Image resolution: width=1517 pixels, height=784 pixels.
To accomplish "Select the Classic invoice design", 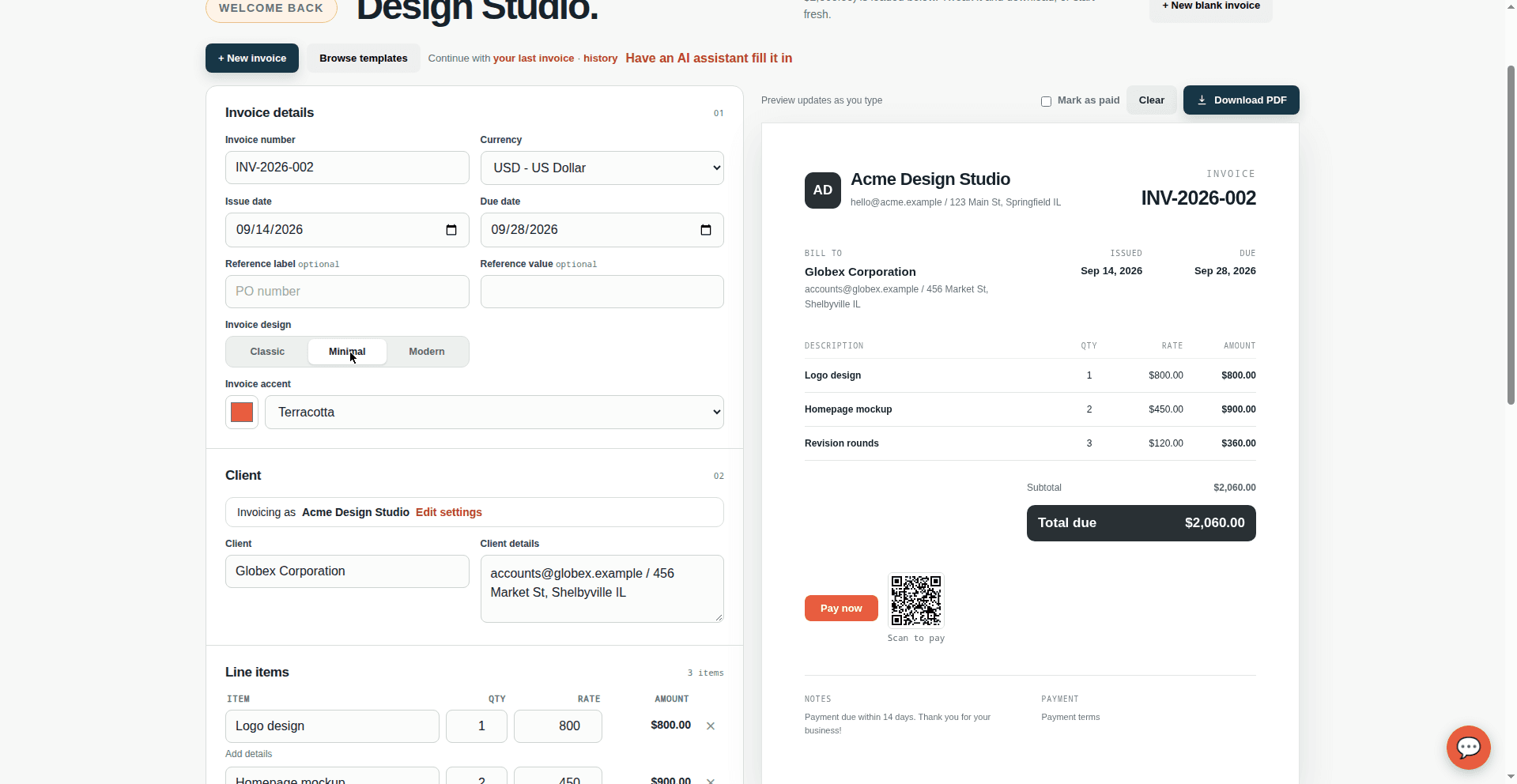I will click(267, 352).
